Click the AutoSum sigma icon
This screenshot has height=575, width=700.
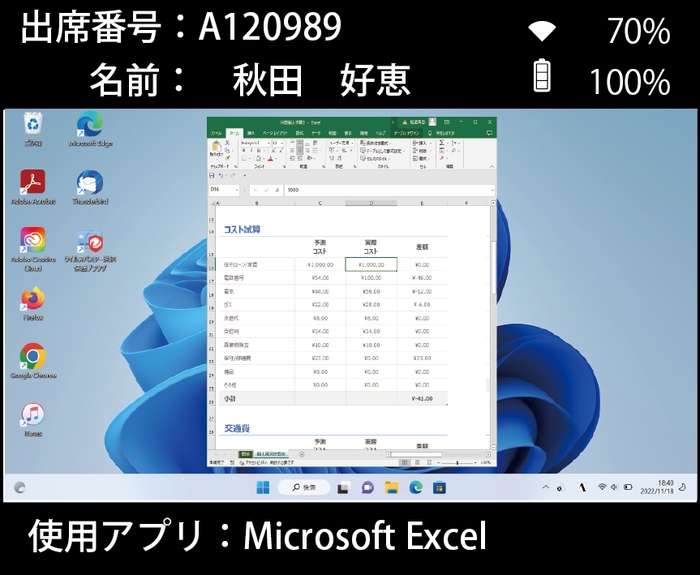tap(442, 143)
